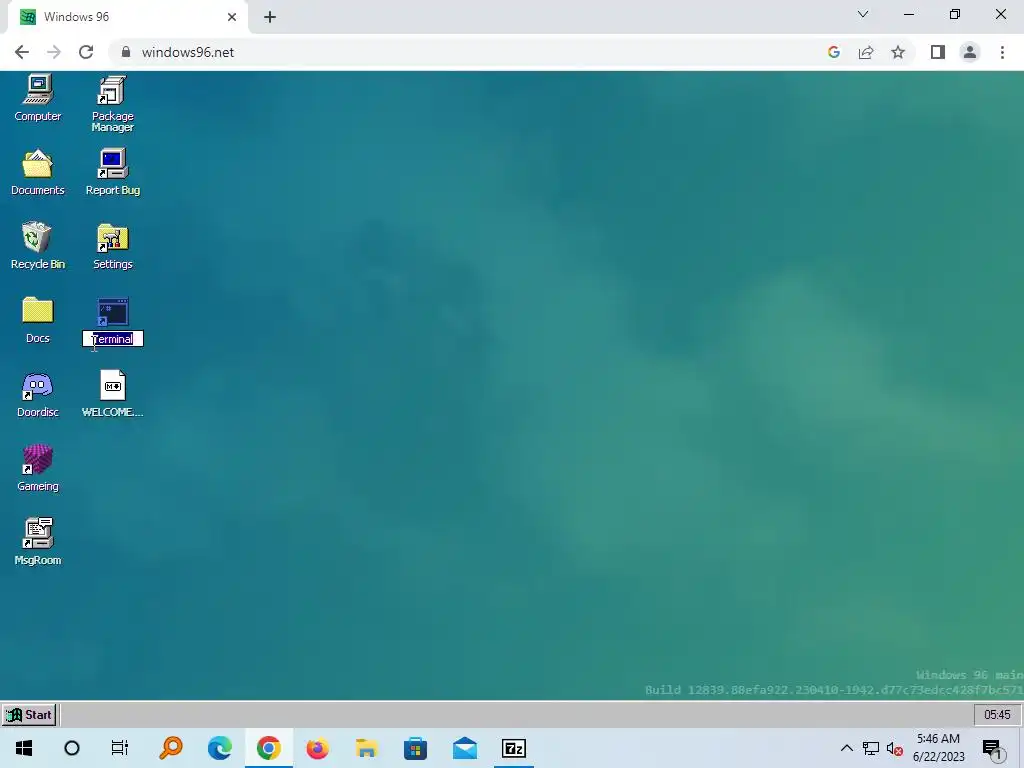Switch to Chrome in taskbar
1024x768 pixels.
[x=268, y=748]
